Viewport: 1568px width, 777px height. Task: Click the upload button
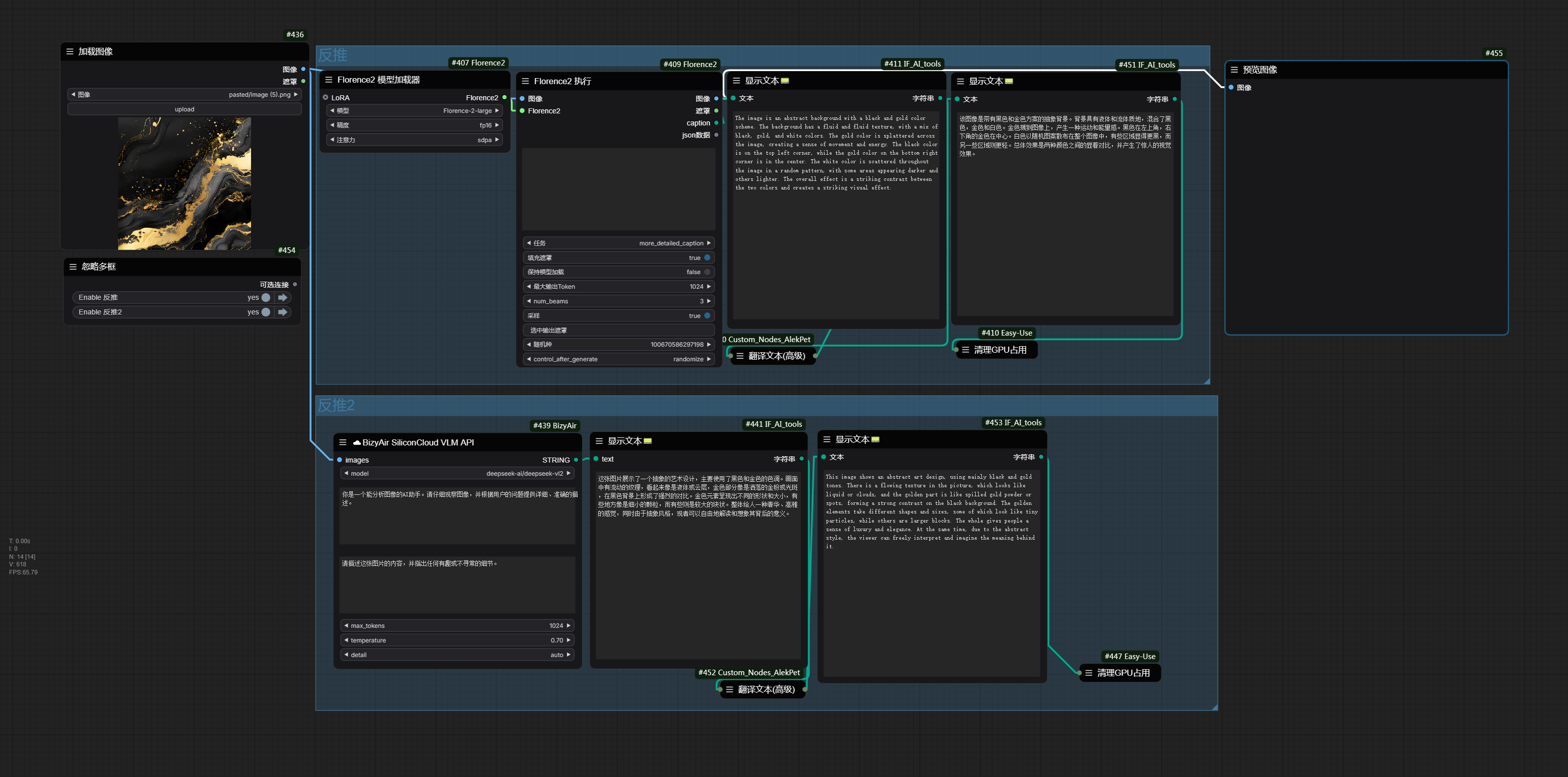click(x=184, y=109)
